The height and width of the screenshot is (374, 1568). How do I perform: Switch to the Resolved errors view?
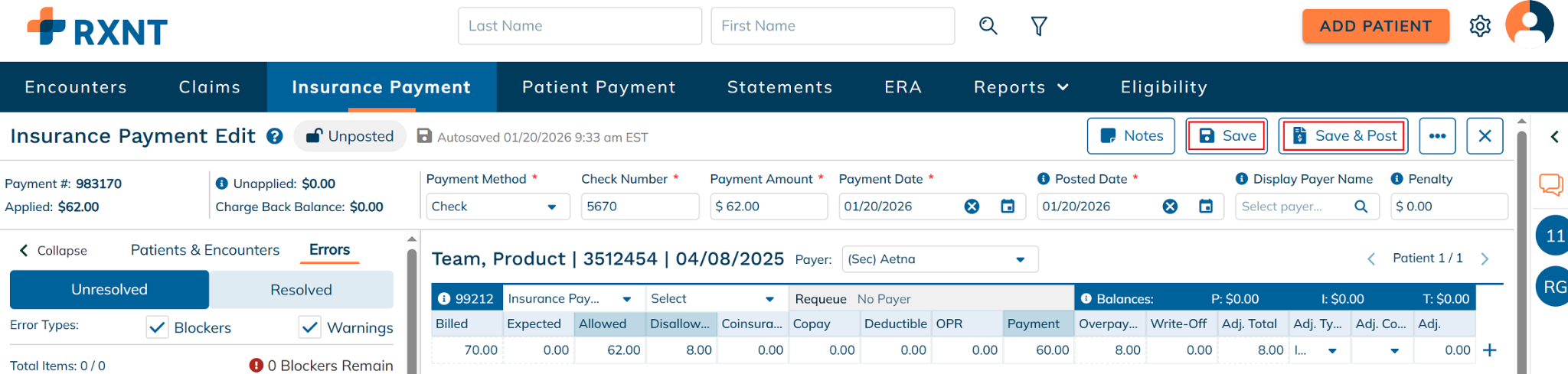pyautogui.click(x=301, y=290)
